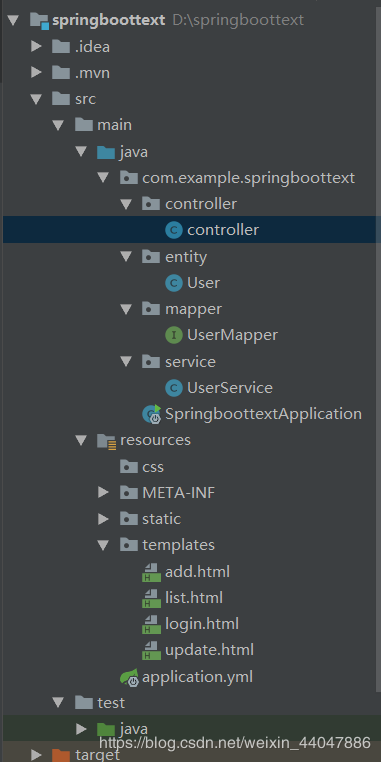Screen dimensions: 381x762
Task: Click the orange target folder icon
Action: tap(61, 755)
